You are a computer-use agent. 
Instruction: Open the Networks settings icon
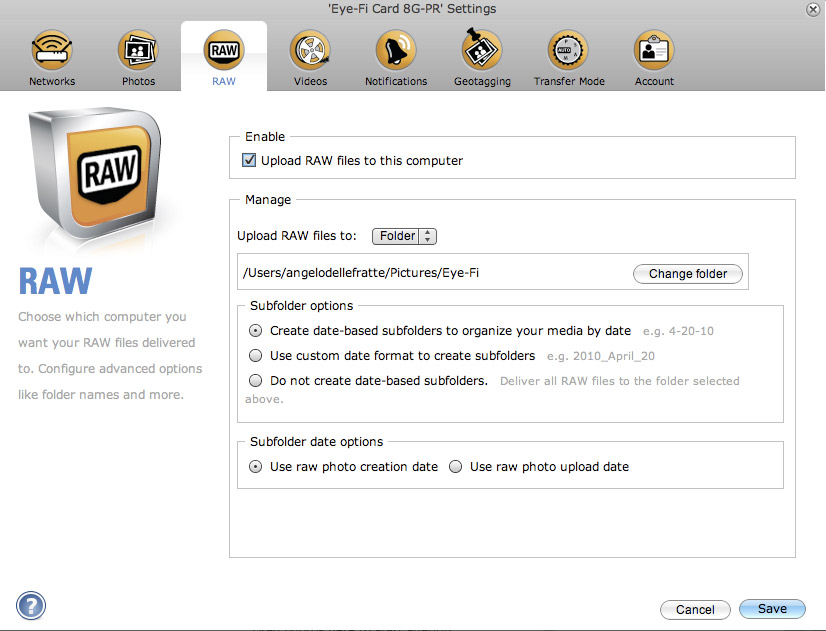(x=52, y=50)
